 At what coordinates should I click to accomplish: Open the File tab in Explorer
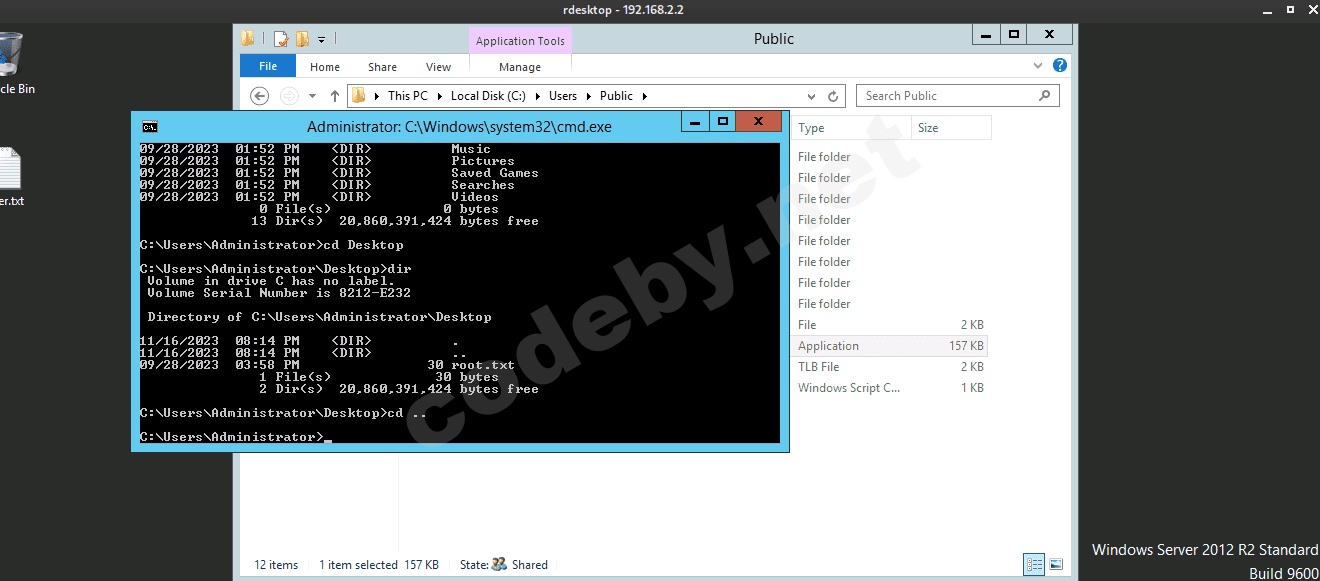[268, 66]
